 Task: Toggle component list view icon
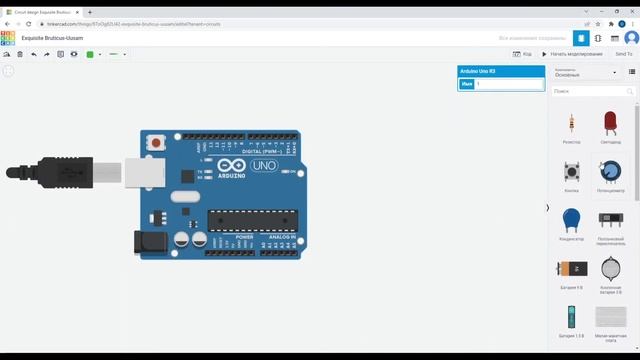(632, 72)
